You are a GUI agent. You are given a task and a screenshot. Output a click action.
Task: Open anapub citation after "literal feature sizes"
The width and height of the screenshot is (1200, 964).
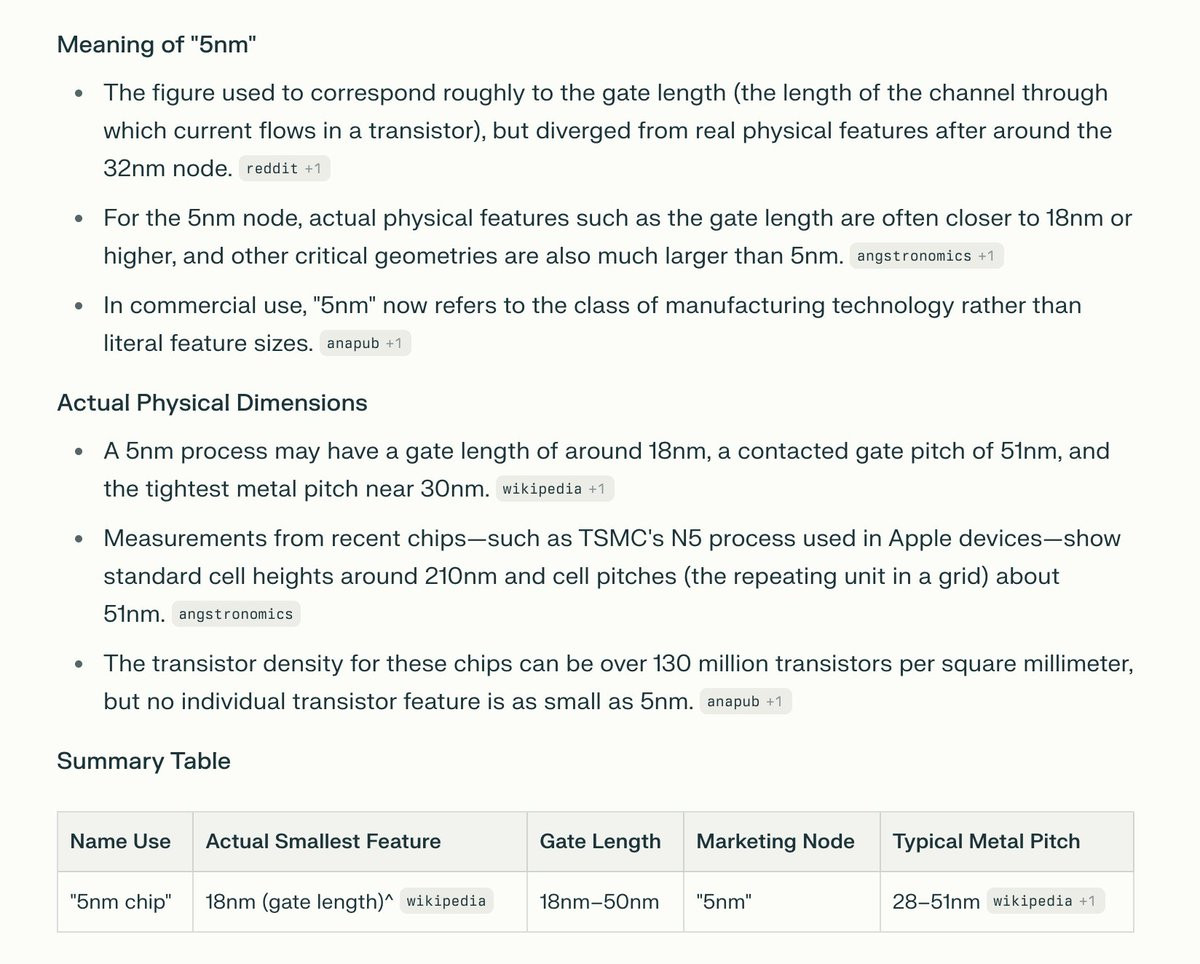pyautogui.click(x=366, y=344)
